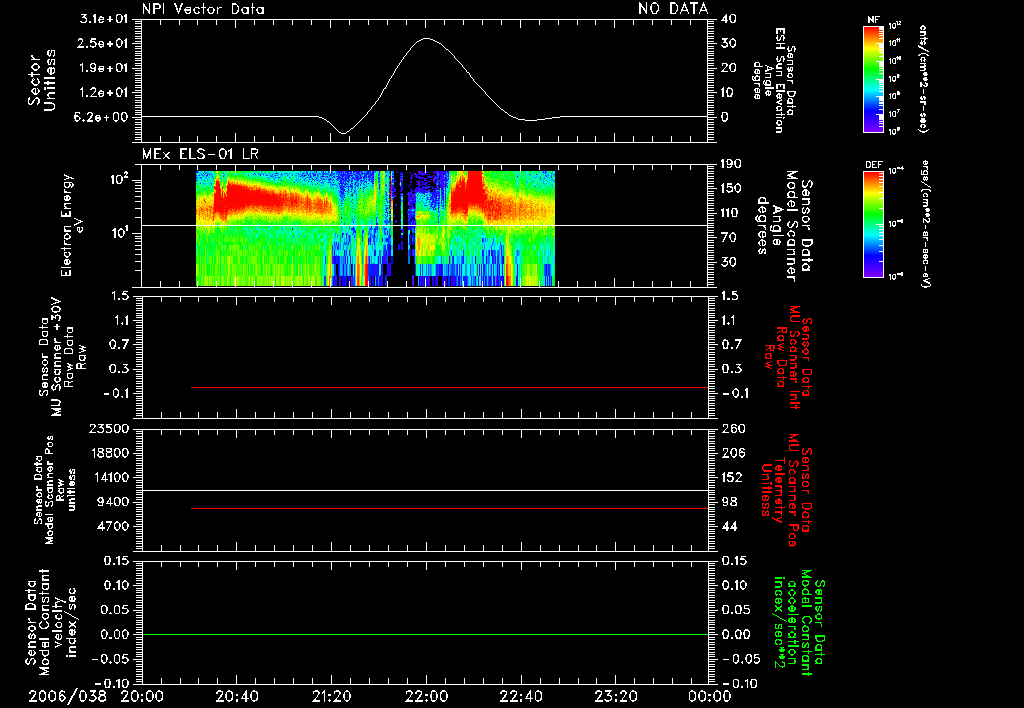This screenshot has height=708, width=1024.
Task: Click the DEF color bar legend
Action: pyautogui.click(x=873, y=225)
